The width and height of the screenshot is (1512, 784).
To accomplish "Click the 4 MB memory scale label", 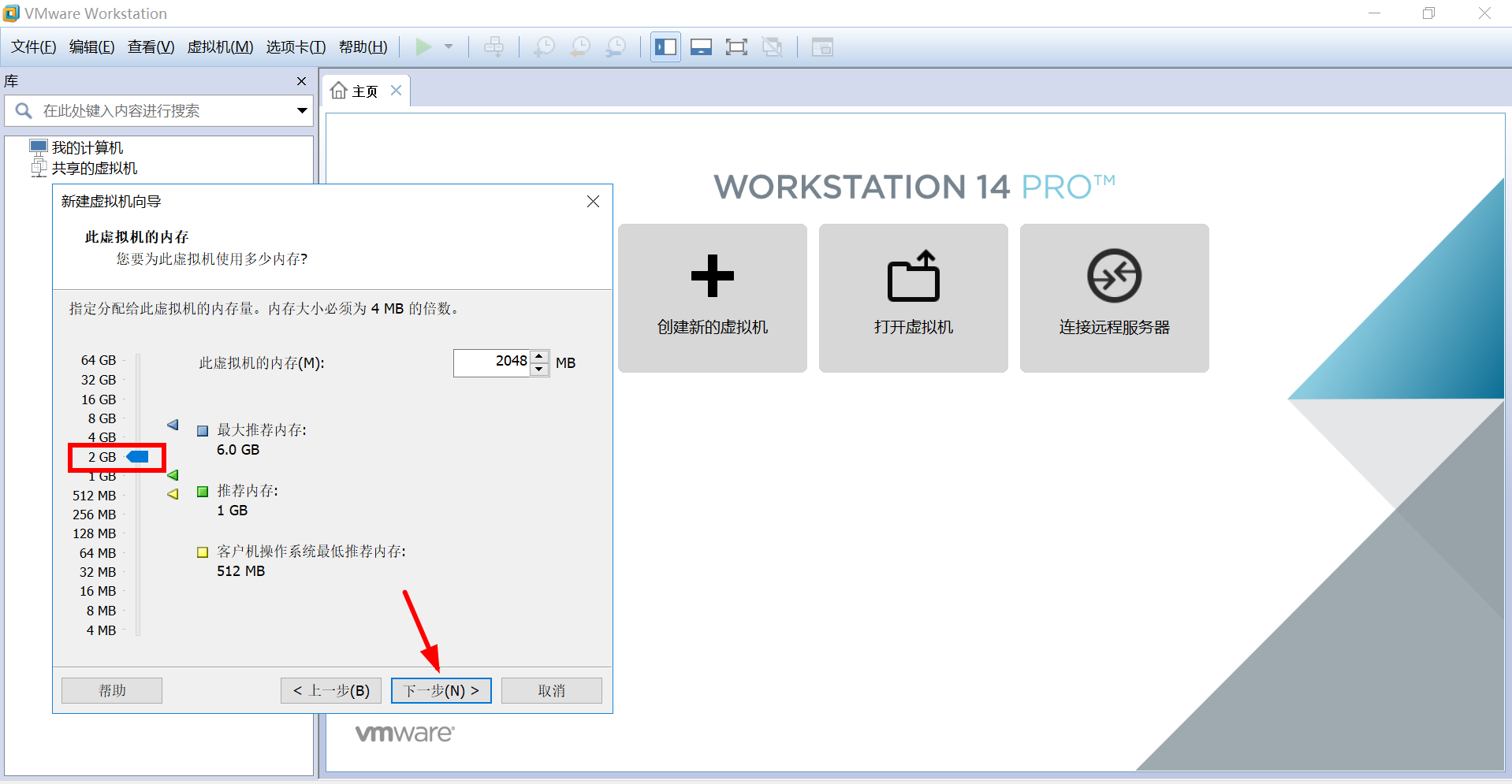I will pos(101,630).
